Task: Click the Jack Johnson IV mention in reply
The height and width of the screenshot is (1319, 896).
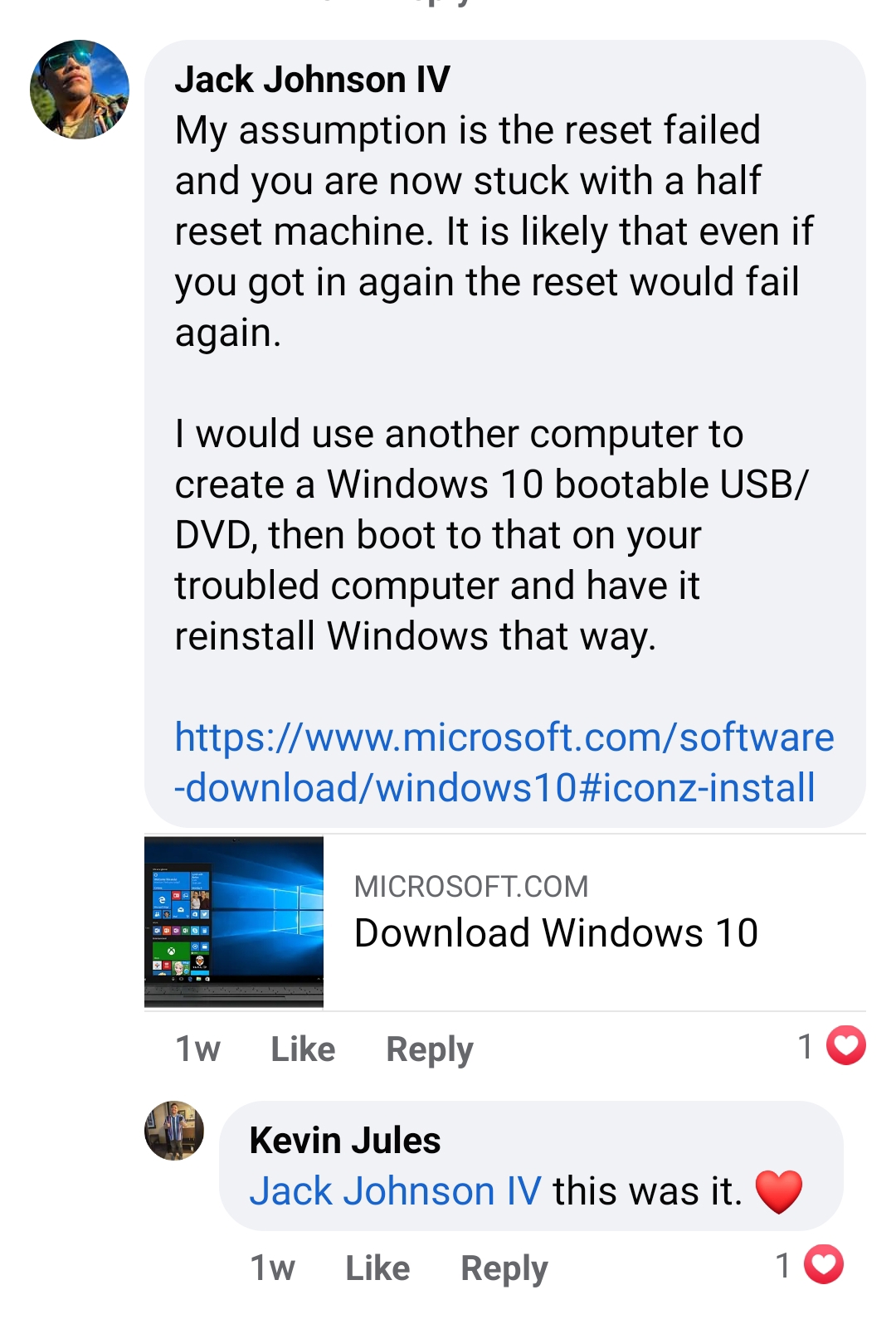Action: click(396, 1191)
